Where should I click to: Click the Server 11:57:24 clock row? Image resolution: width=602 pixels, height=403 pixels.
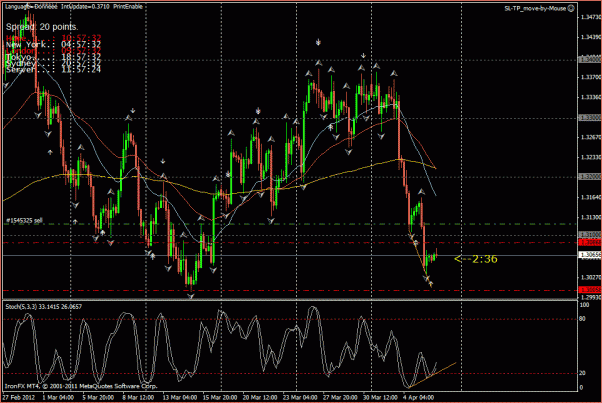[x=53, y=69]
